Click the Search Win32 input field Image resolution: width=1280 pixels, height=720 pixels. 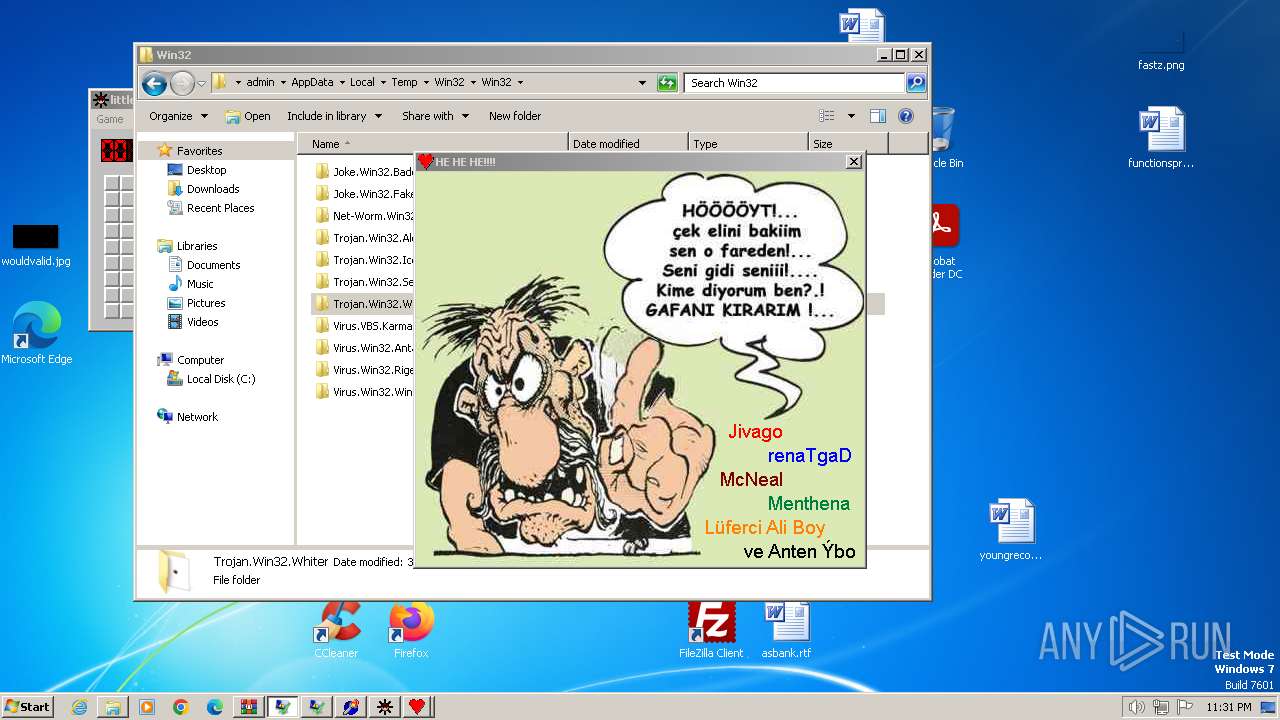[795, 83]
